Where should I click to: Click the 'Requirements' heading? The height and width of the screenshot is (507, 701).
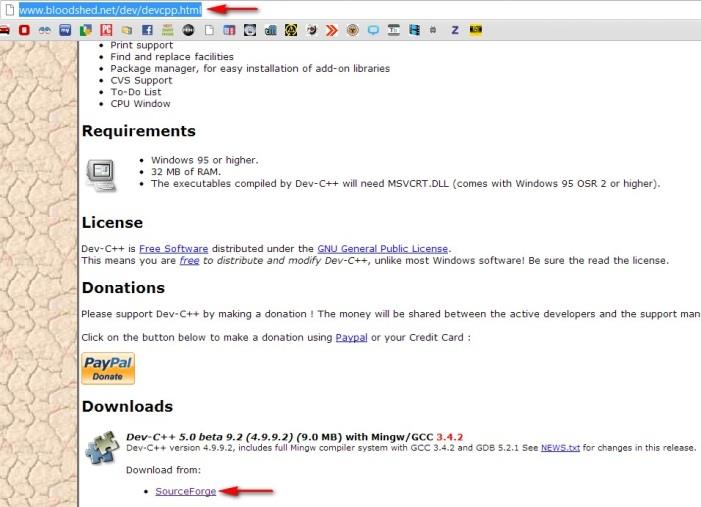139,131
